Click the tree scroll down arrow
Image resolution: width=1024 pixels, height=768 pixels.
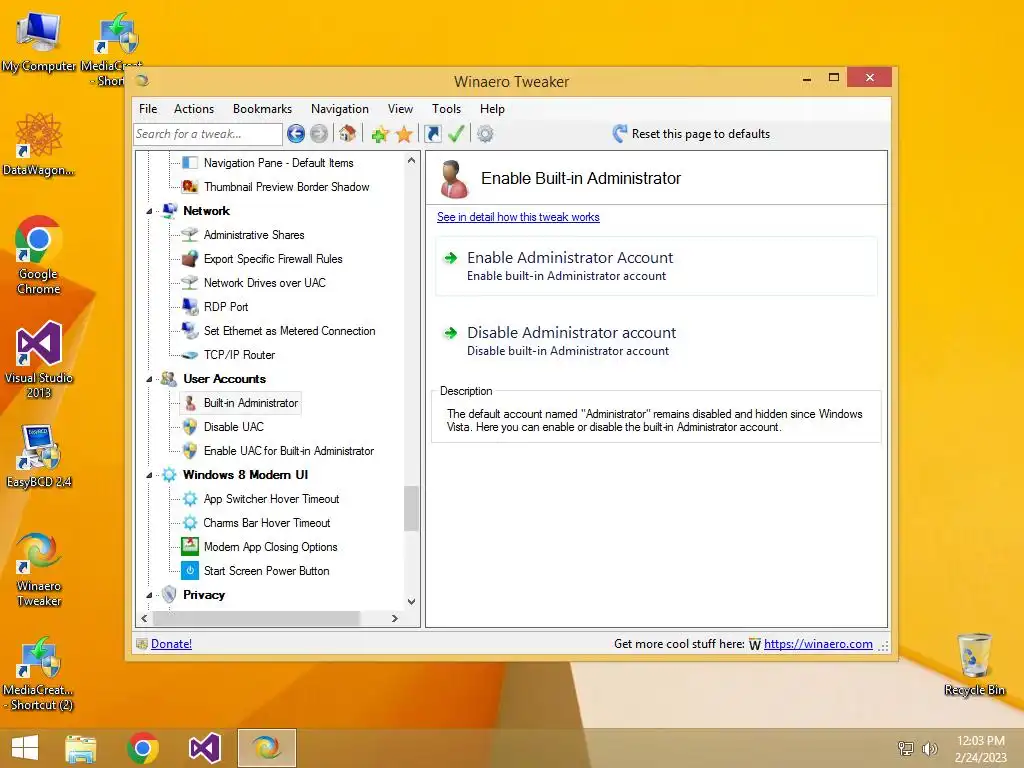411,602
